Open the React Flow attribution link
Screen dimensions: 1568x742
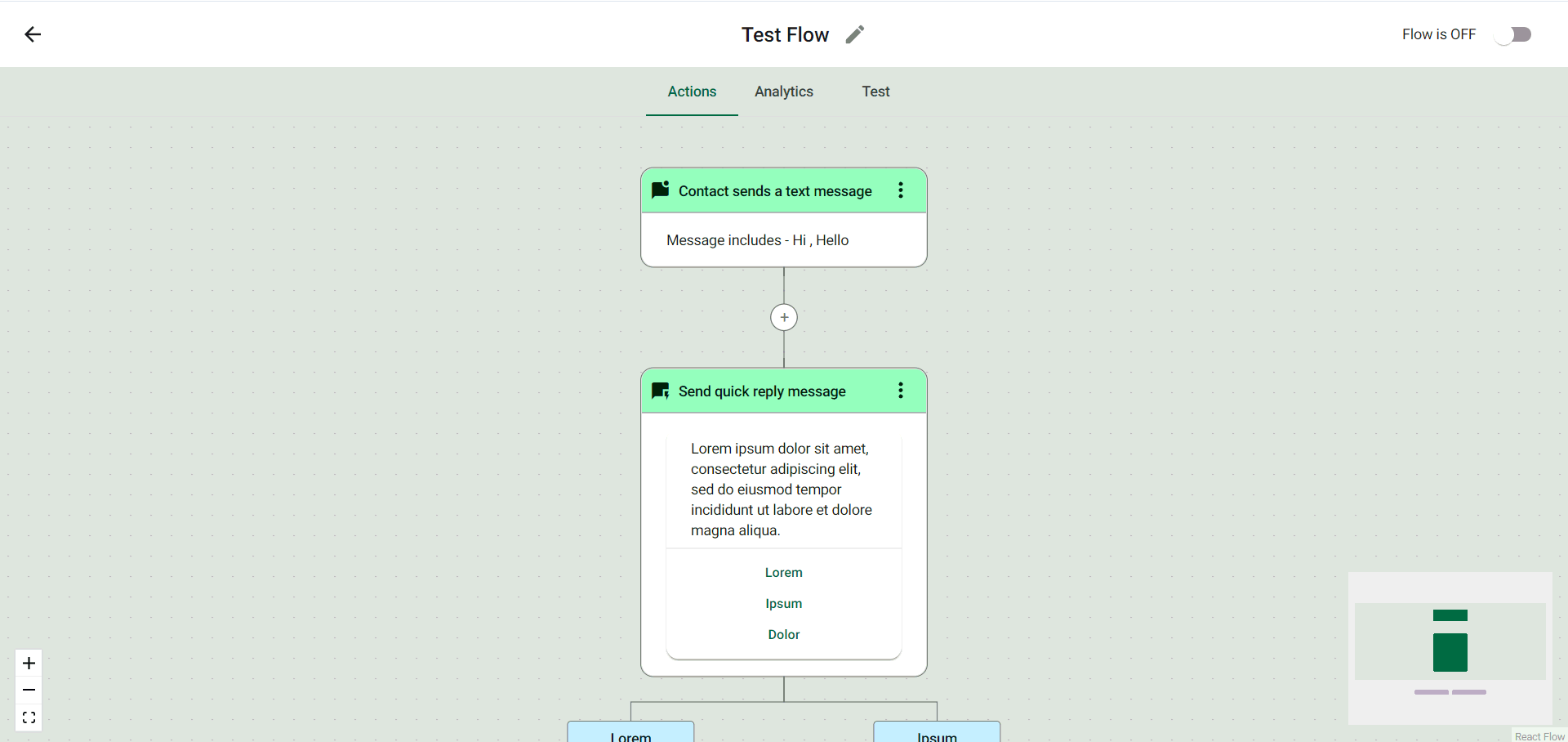1539,736
